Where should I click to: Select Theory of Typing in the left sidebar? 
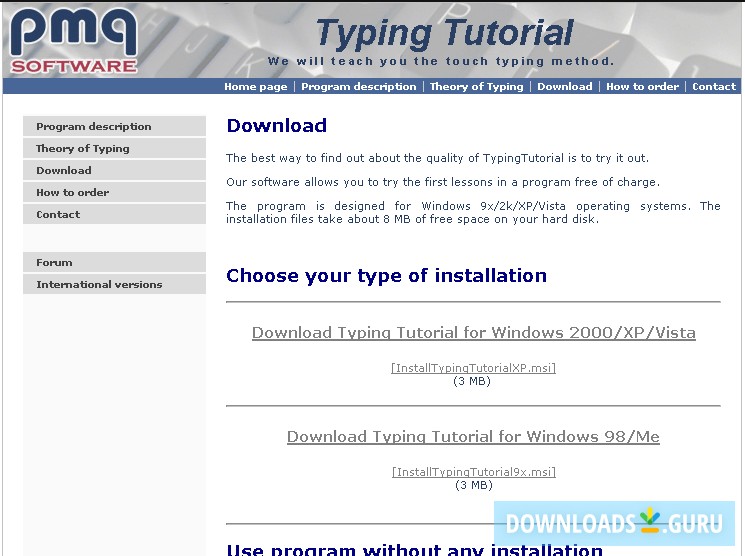coord(115,148)
